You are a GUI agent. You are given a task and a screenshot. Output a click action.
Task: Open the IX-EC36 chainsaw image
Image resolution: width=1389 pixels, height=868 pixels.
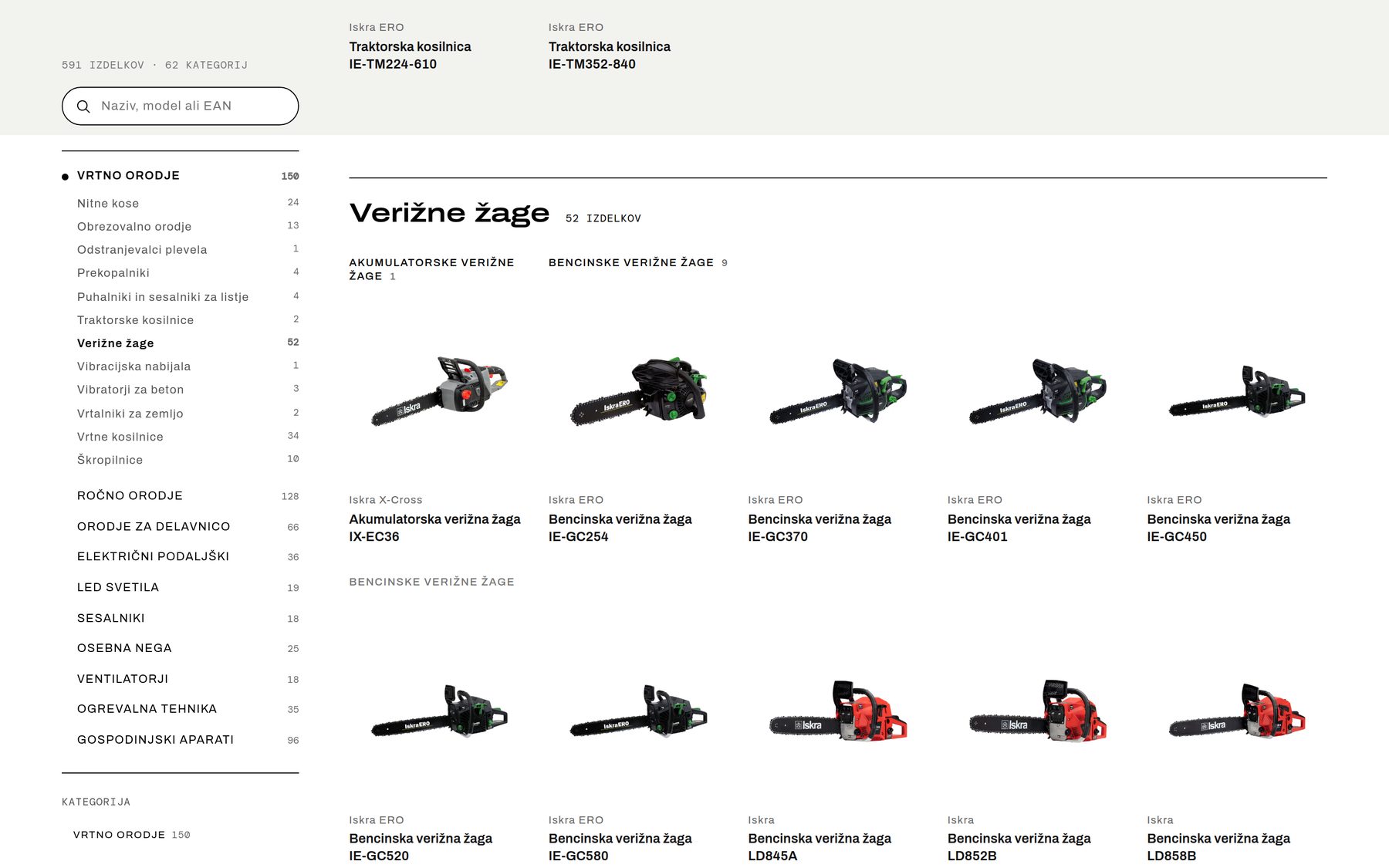point(440,390)
